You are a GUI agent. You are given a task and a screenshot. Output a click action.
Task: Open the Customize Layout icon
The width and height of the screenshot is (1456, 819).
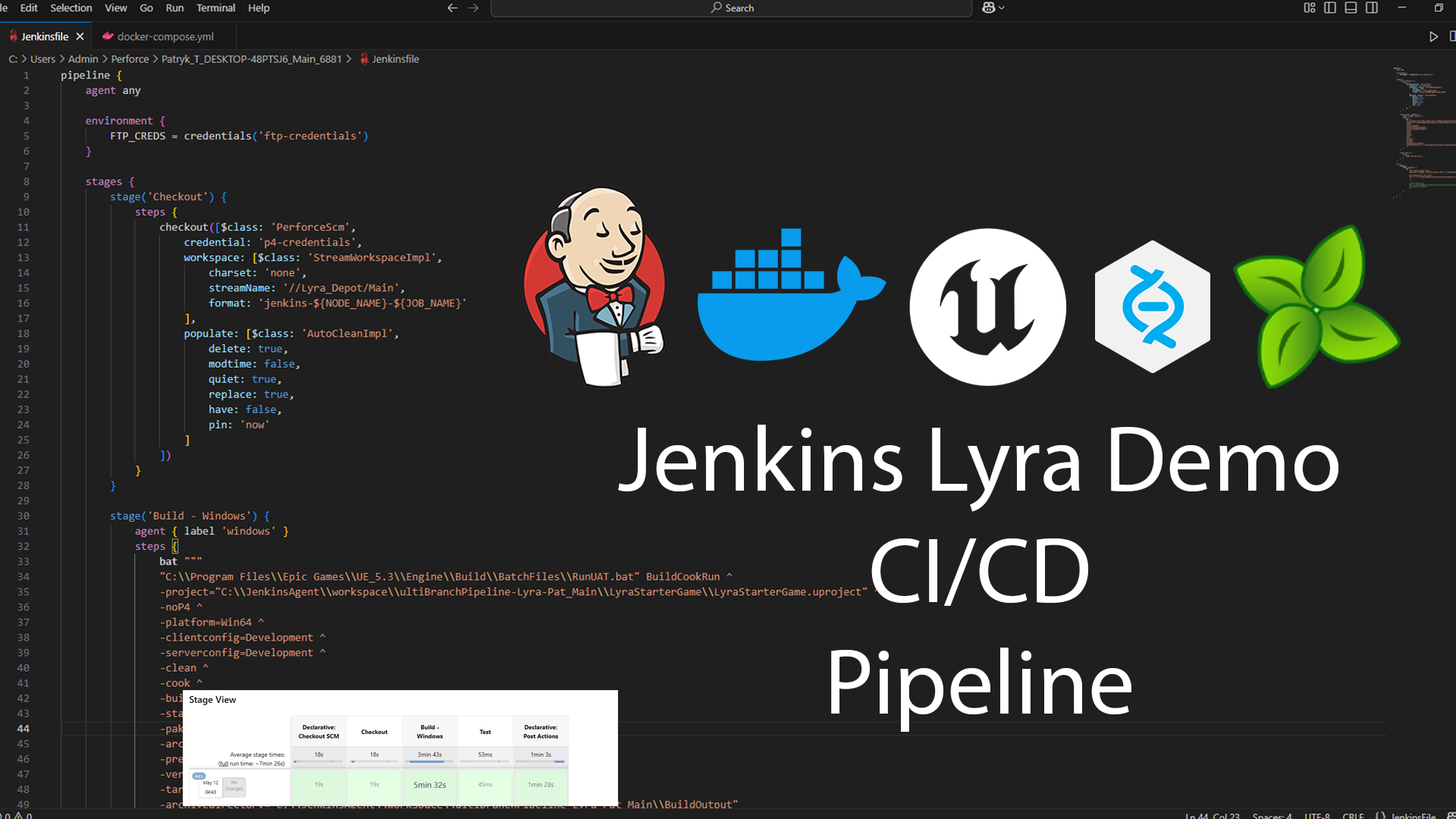tap(1310, 8)
